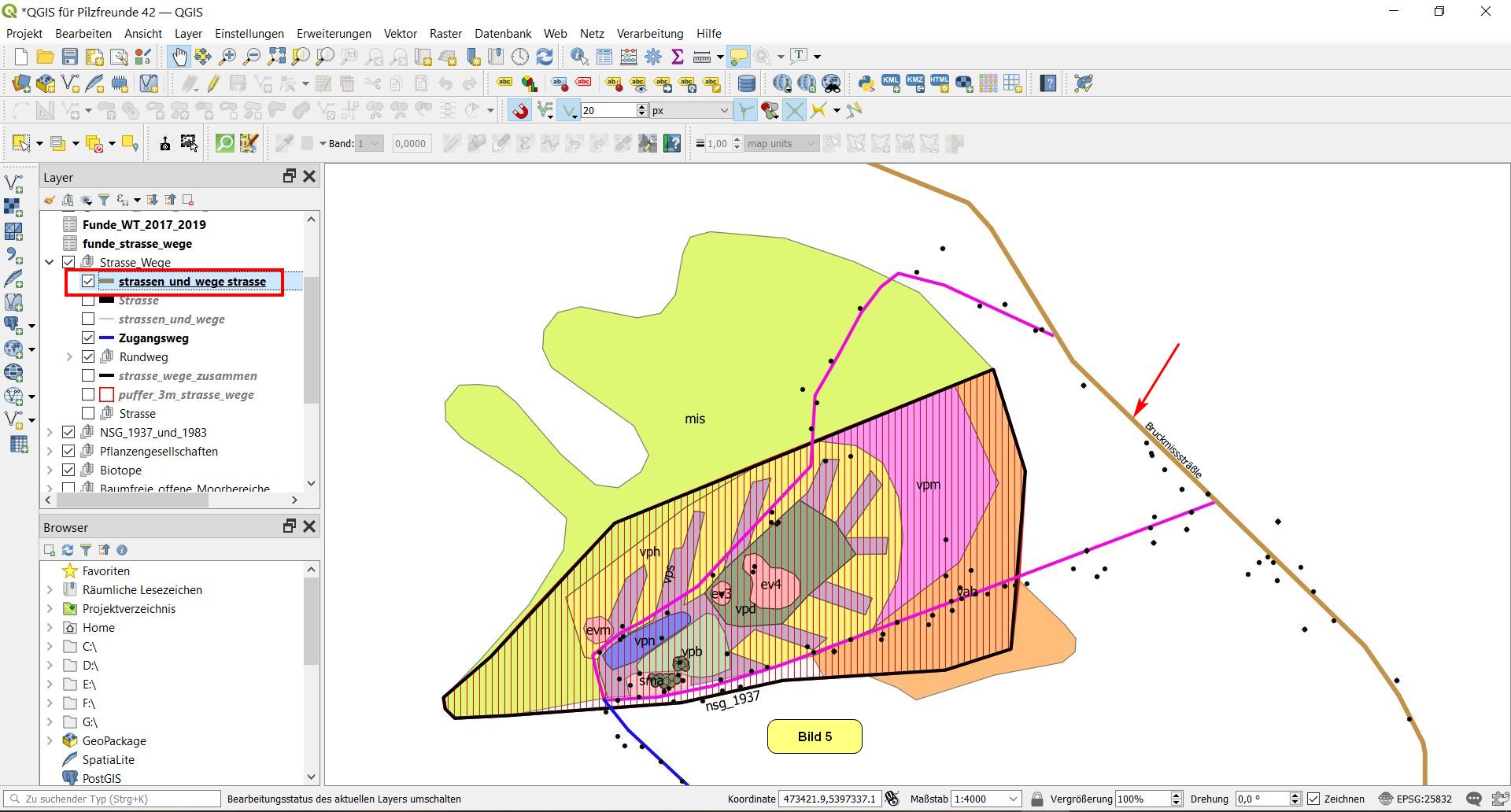Viewport: 1511px width, 812px height.
Task: Open the Identify Features tool
Action: click(579, 57)
